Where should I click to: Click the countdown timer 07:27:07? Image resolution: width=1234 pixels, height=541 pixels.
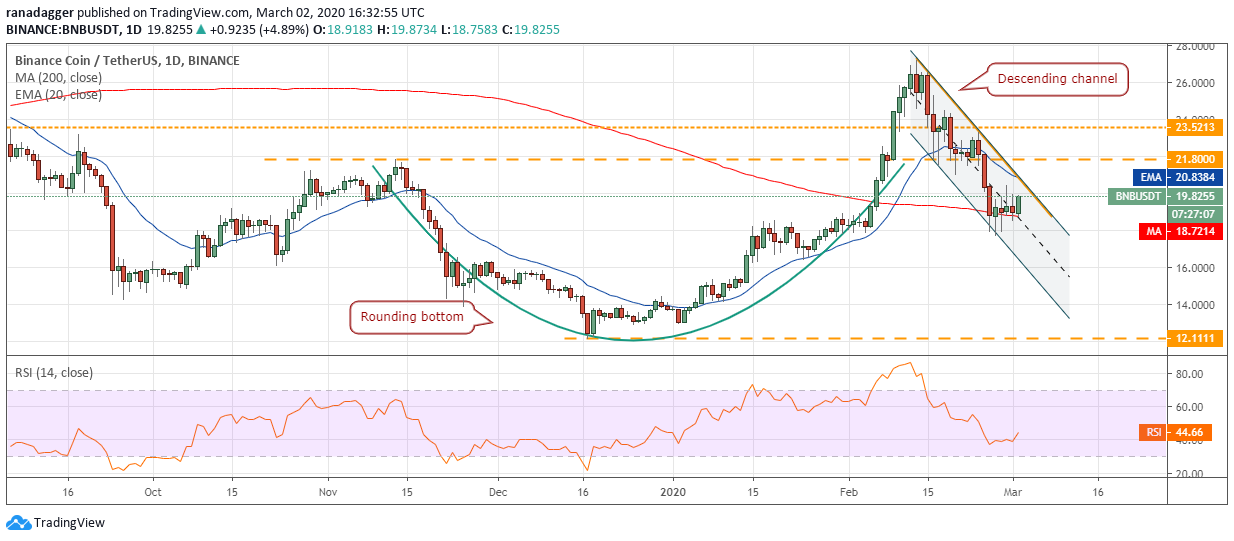[x=1195, y=214]
